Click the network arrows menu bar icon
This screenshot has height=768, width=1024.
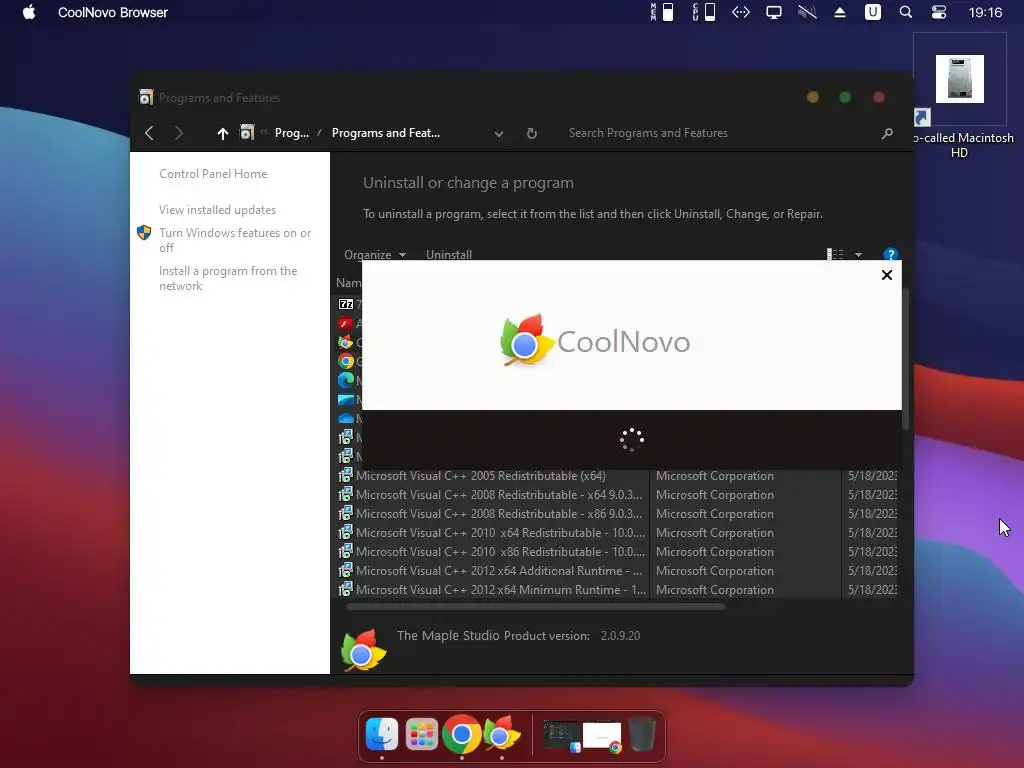[741, 12]
